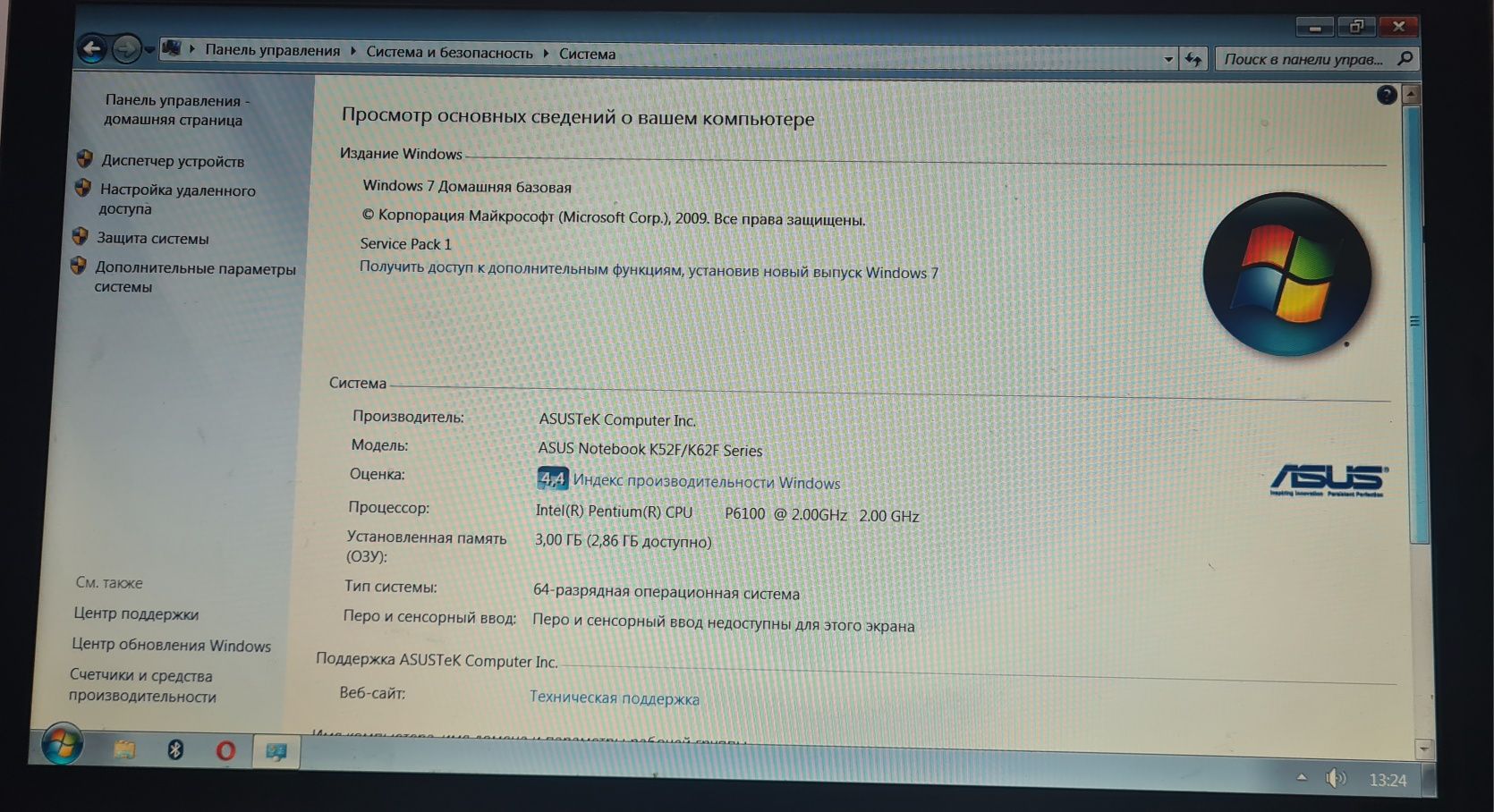Click the vertical scrollbar thumb
Viewport: 1494px width, 812px height.
point(1416,324)
